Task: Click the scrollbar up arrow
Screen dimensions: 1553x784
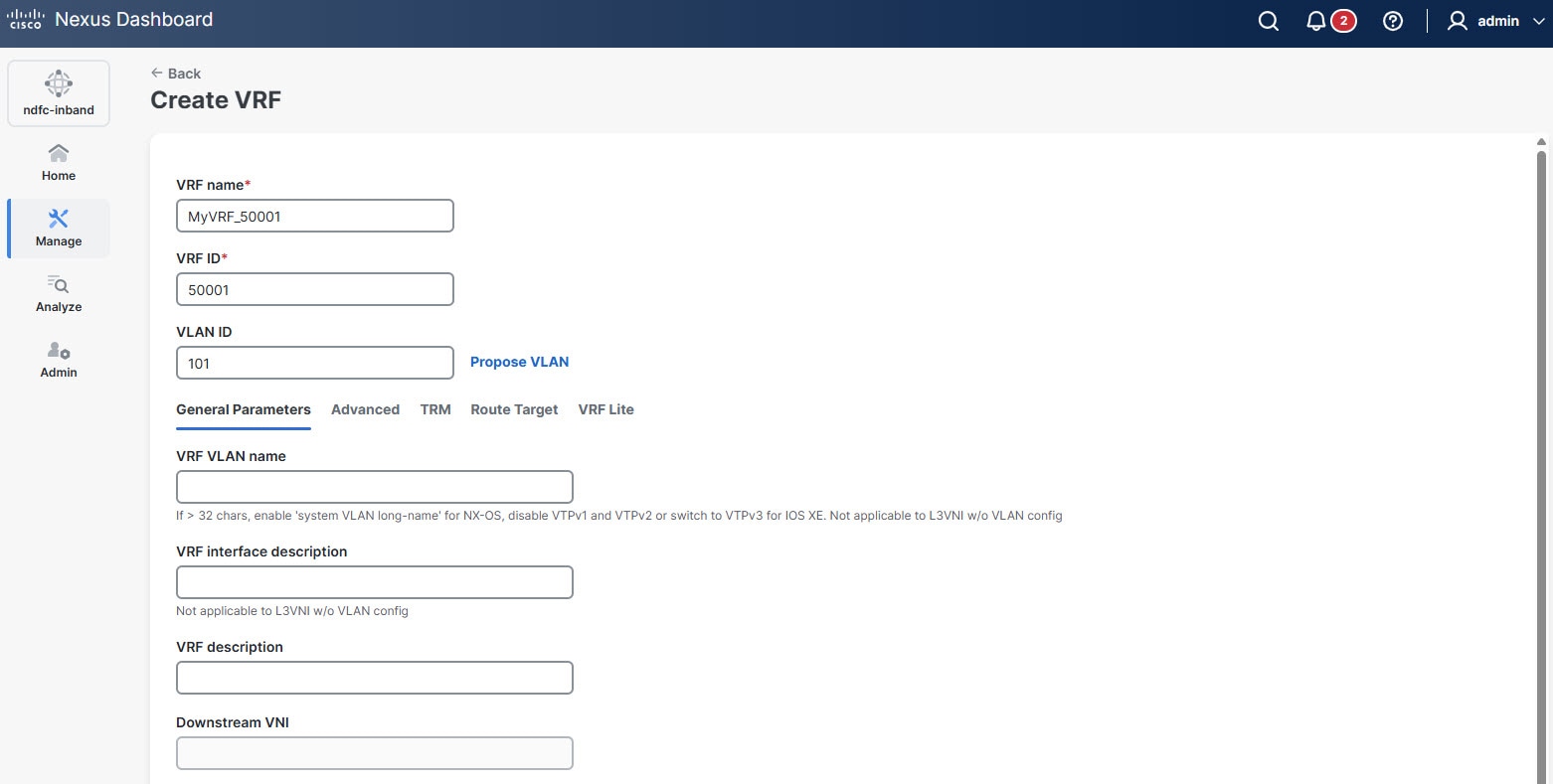Action: [1542, 142]
